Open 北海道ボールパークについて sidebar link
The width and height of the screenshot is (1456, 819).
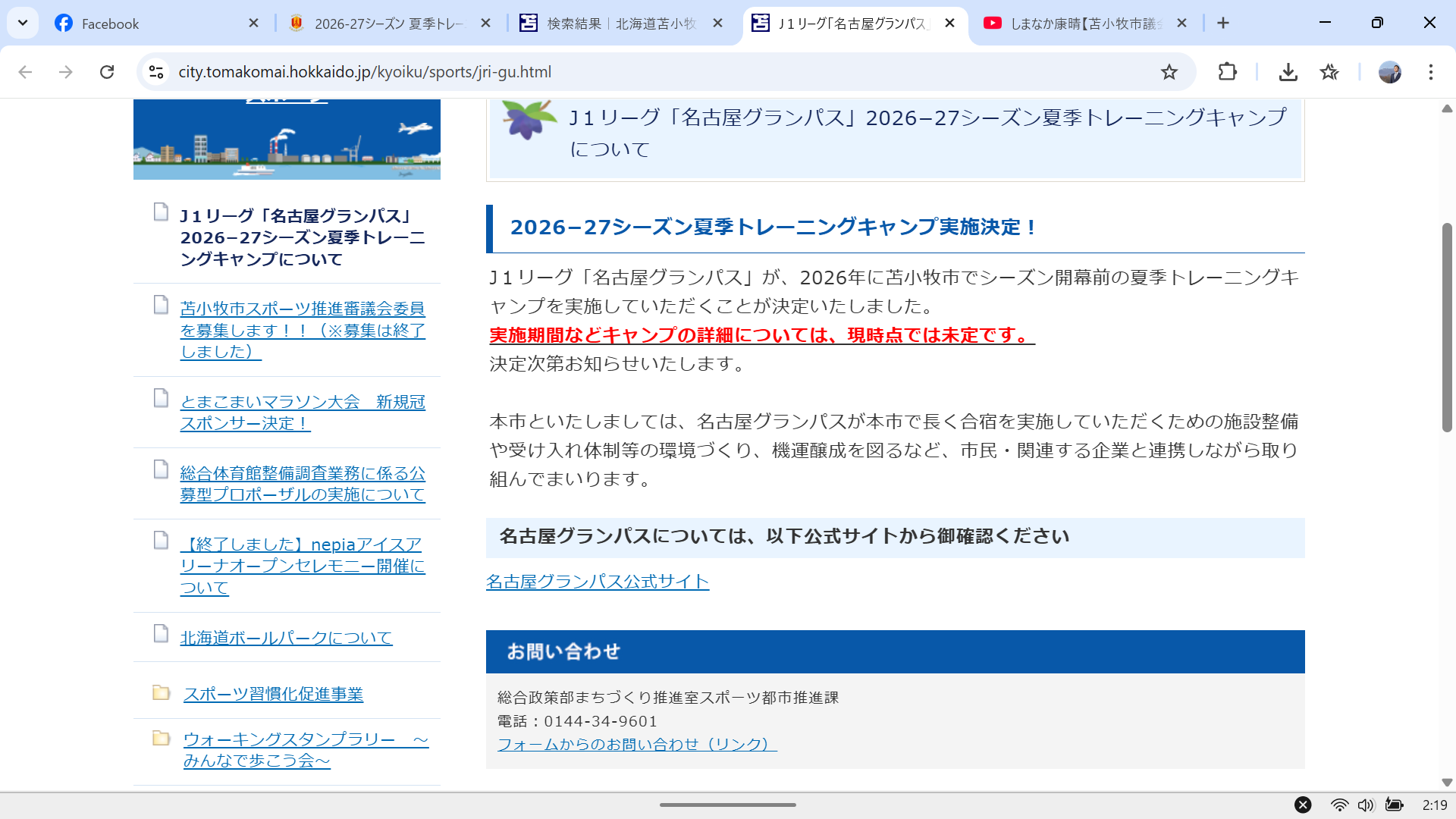point(286,638)
